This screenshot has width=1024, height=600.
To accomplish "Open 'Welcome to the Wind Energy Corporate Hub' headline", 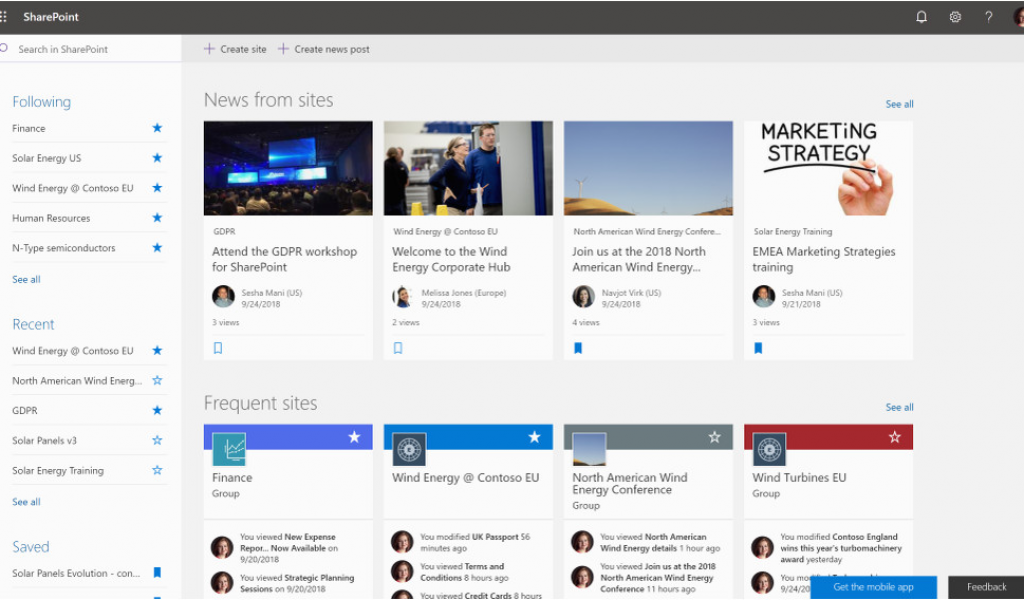I will click(x=451, y=259).
